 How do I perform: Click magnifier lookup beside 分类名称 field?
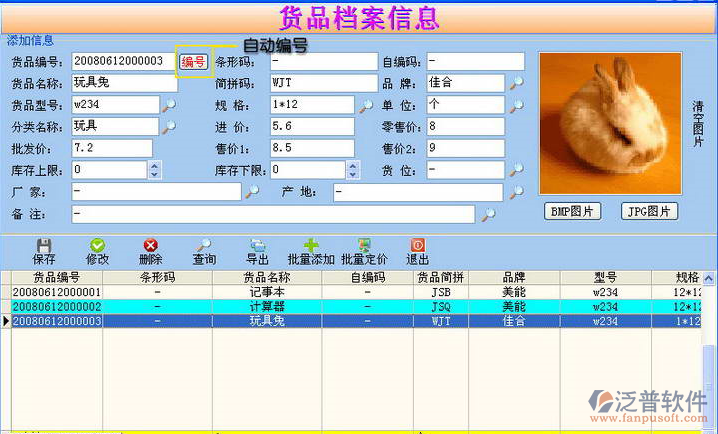[x=169, y=127]
